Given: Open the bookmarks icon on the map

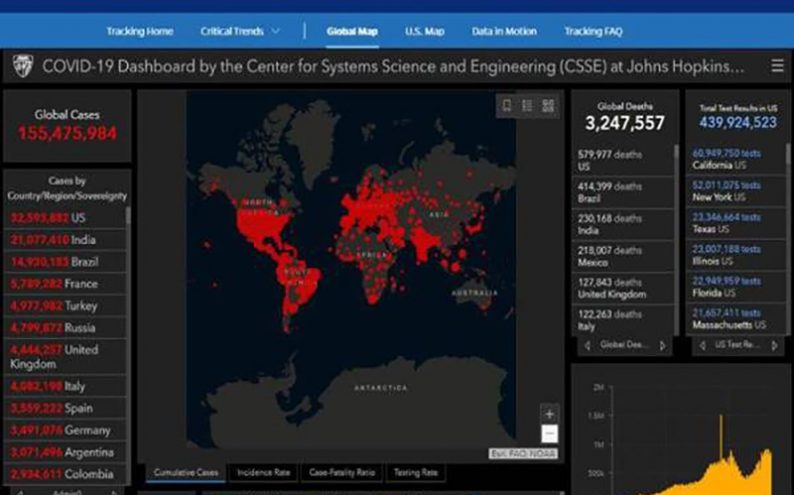Looking at the screenshot, I should pyautogui.click(x=507, y=105).
